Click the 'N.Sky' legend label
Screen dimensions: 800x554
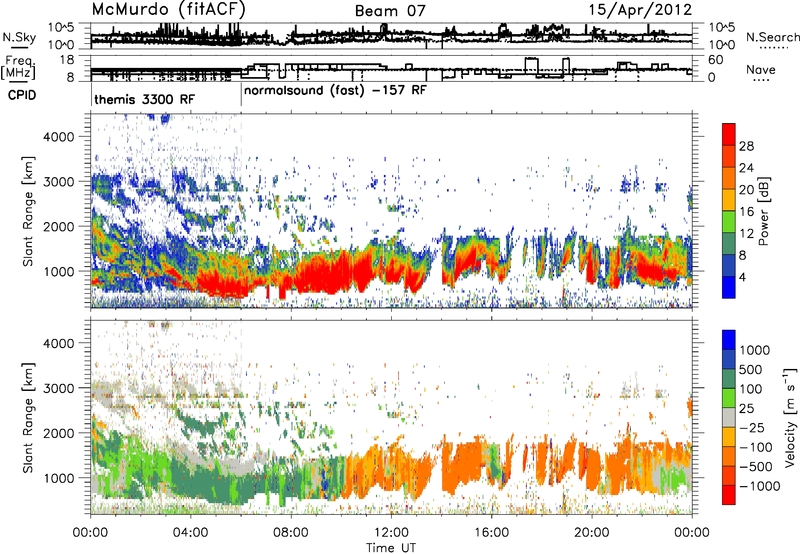pos(19,37)
